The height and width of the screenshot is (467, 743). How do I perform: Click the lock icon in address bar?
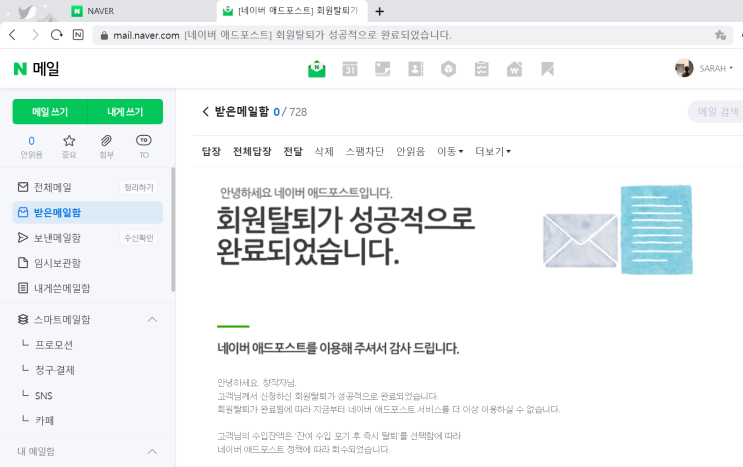coord(104,36)
